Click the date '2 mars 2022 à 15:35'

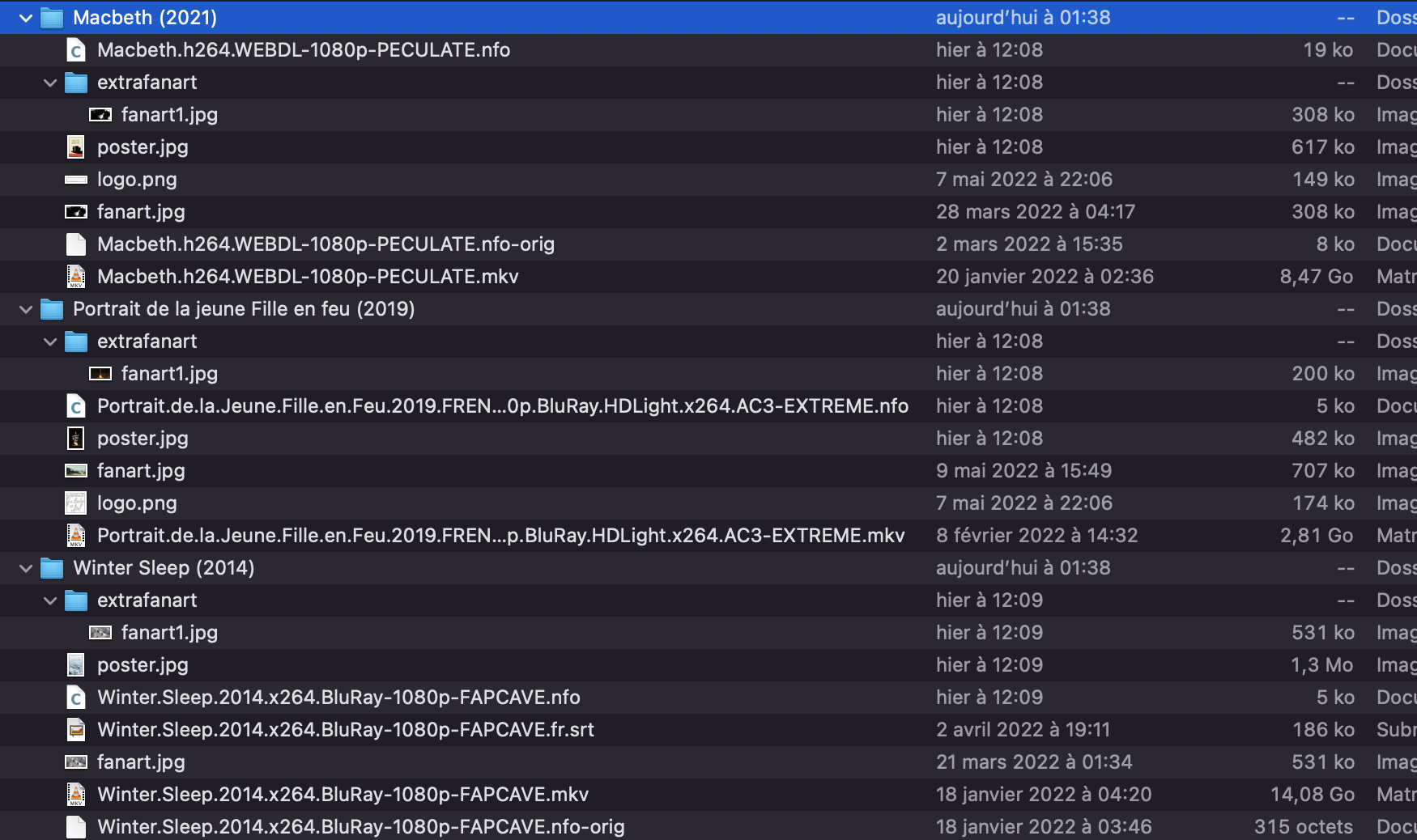[x=1029, y=244]
